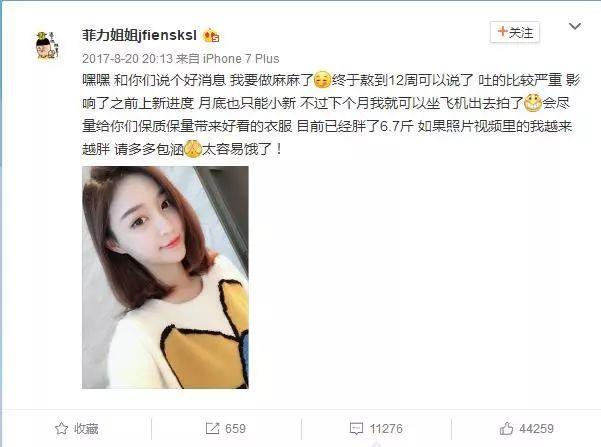The image size is (601, 447).
Task: Click the membership badge beside the username
Action: [x=211, y=36]
